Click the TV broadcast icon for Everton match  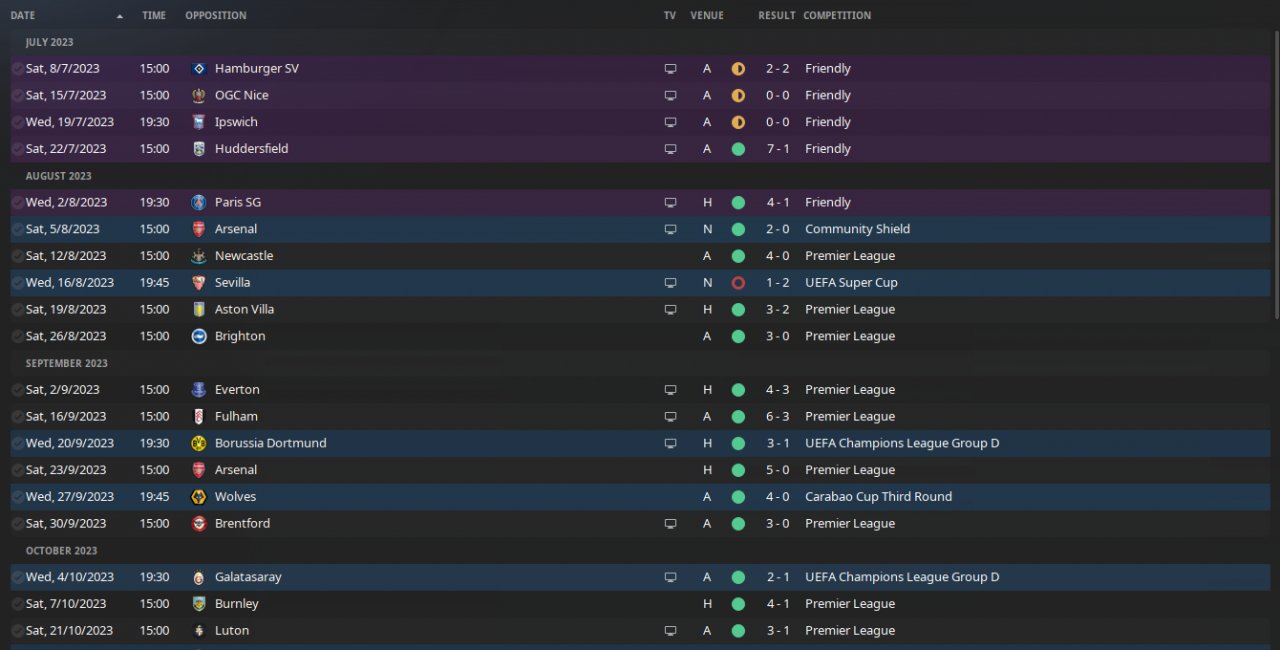(670, 390)
